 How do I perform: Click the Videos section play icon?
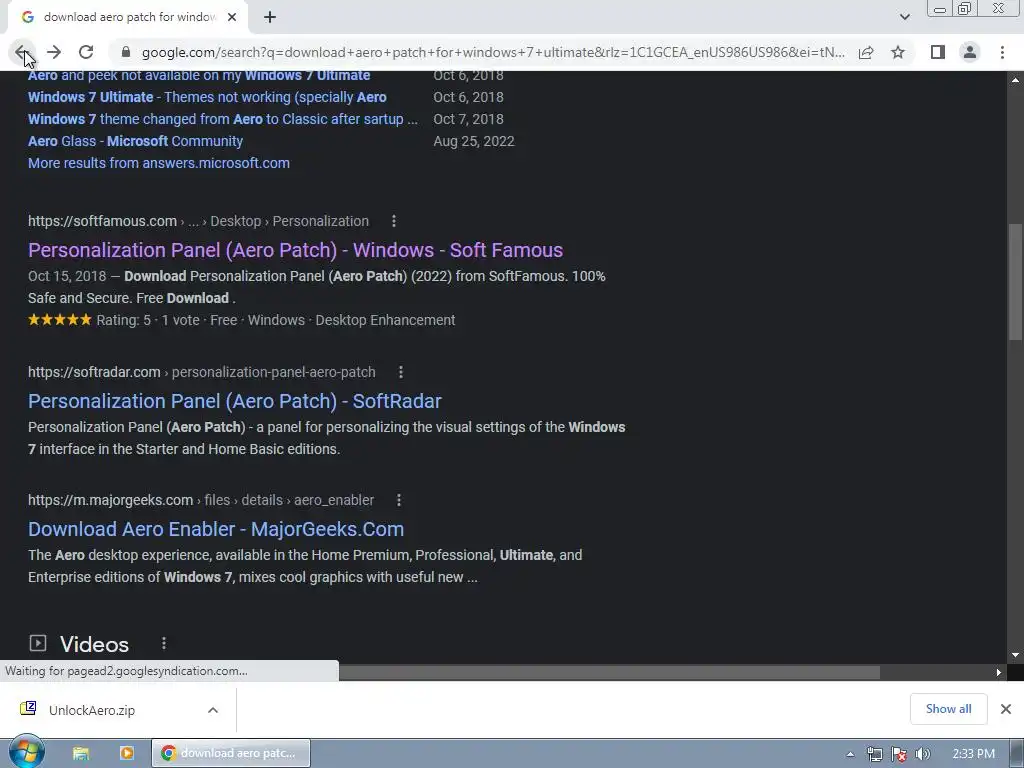(38, 643)
